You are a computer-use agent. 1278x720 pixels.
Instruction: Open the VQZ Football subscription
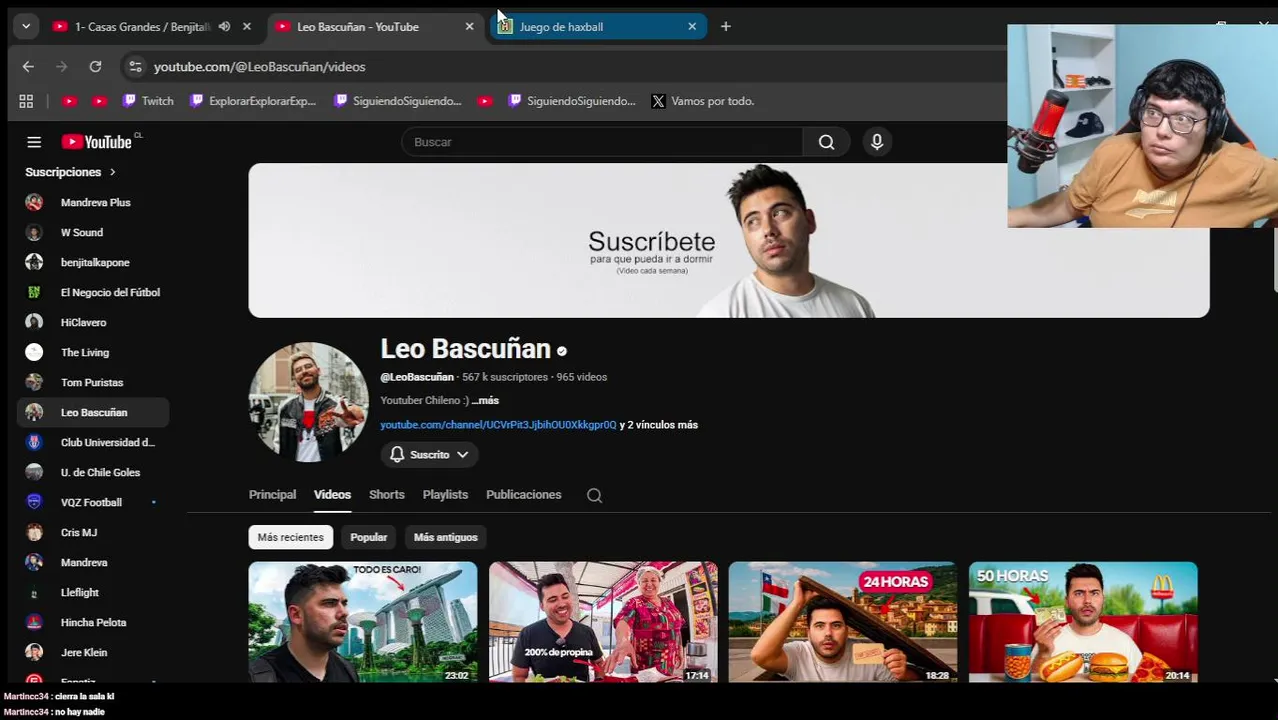pos(93,502)
